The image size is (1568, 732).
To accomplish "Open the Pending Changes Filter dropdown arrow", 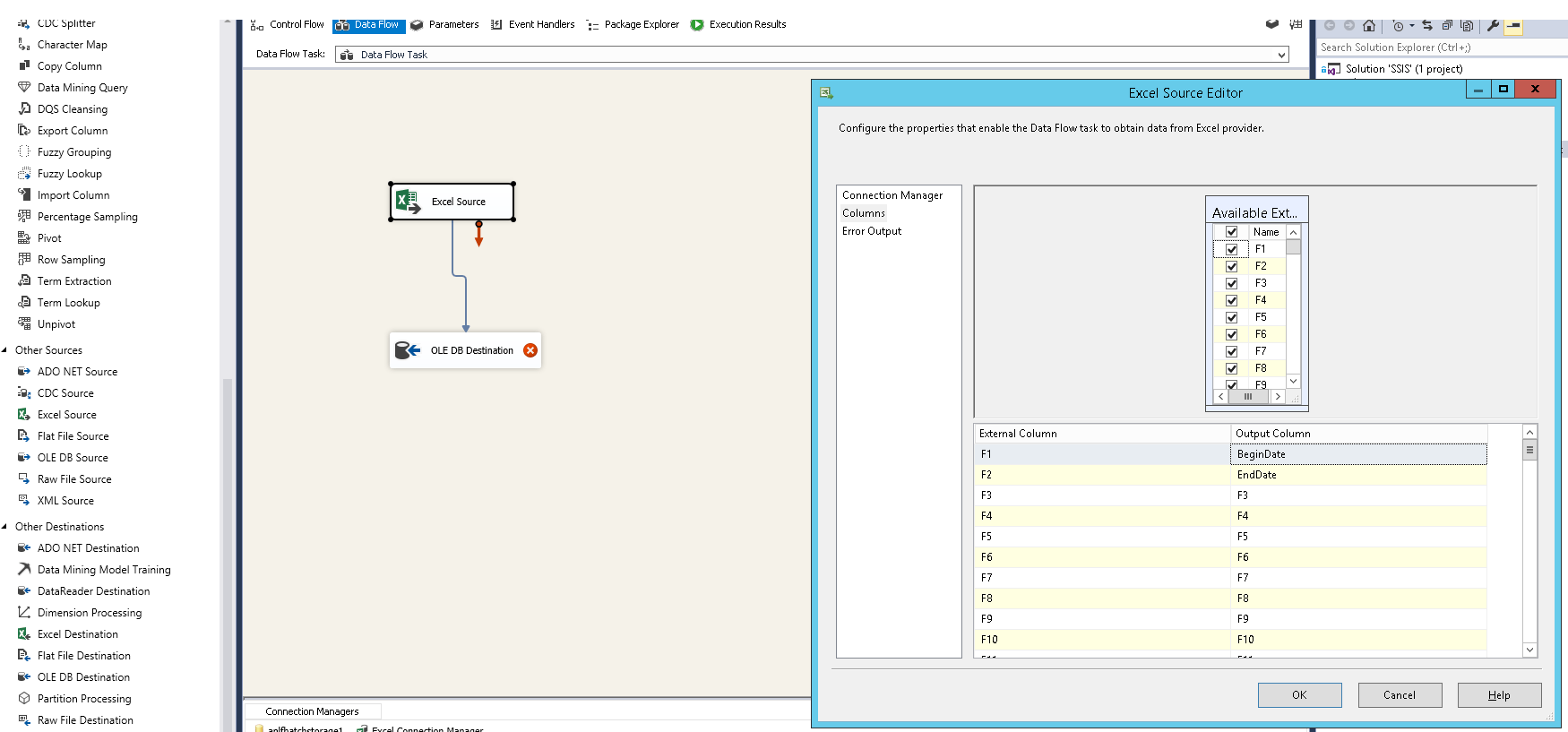I will coord(1411,25).
